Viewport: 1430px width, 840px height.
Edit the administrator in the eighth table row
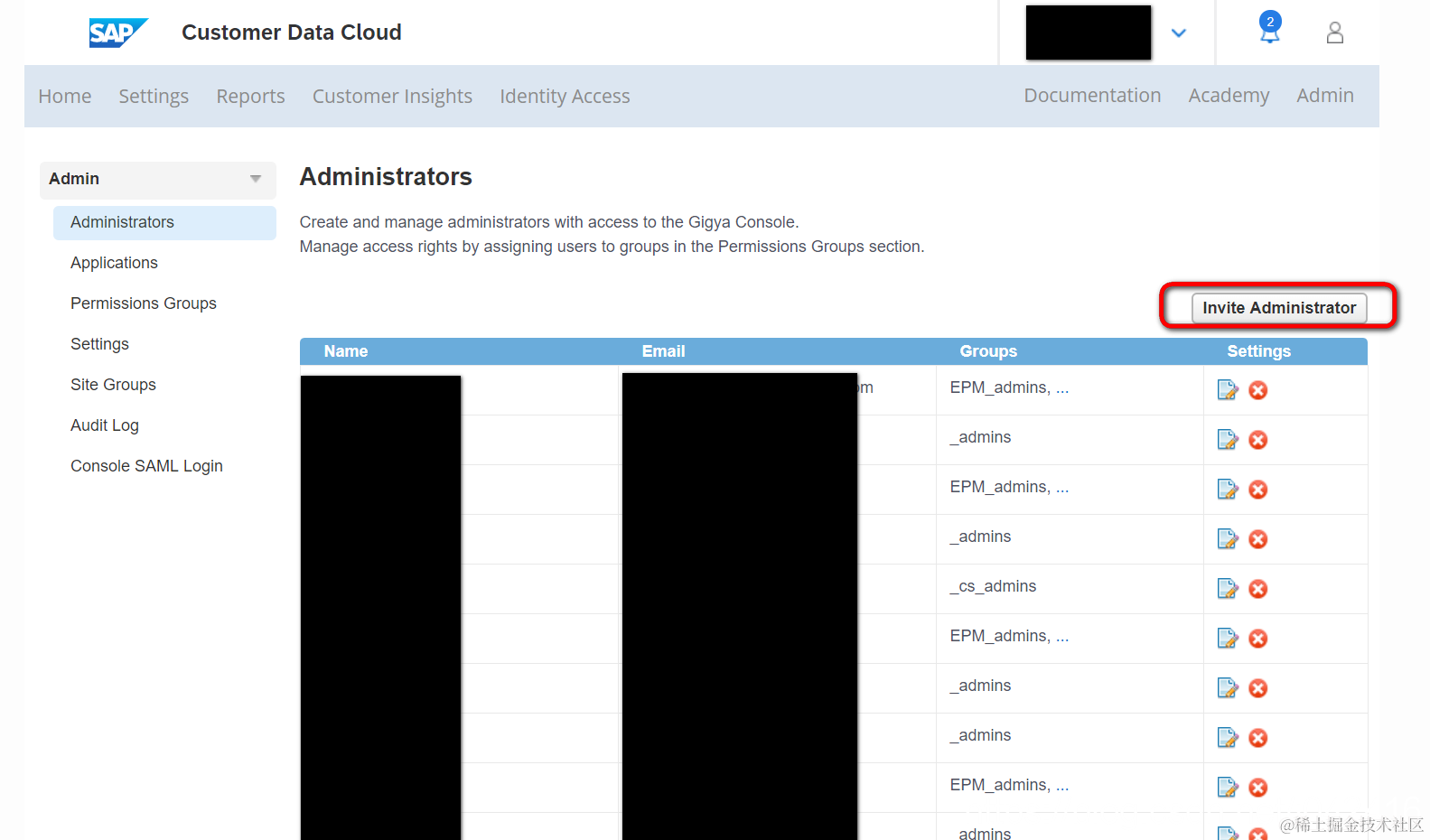[1228, 738]
